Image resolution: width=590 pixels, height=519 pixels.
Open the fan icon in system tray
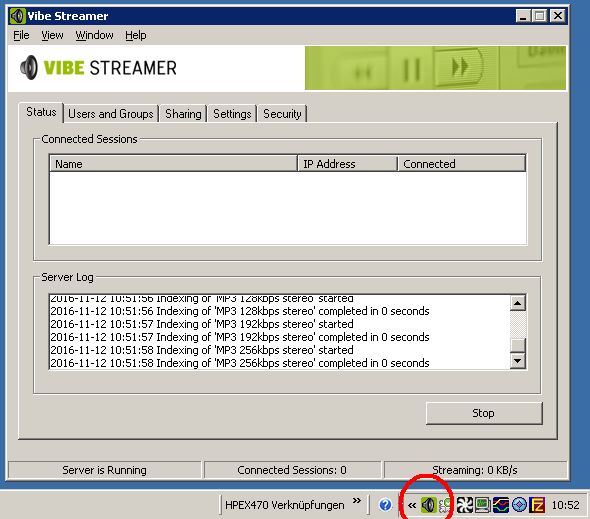(464, 505)
